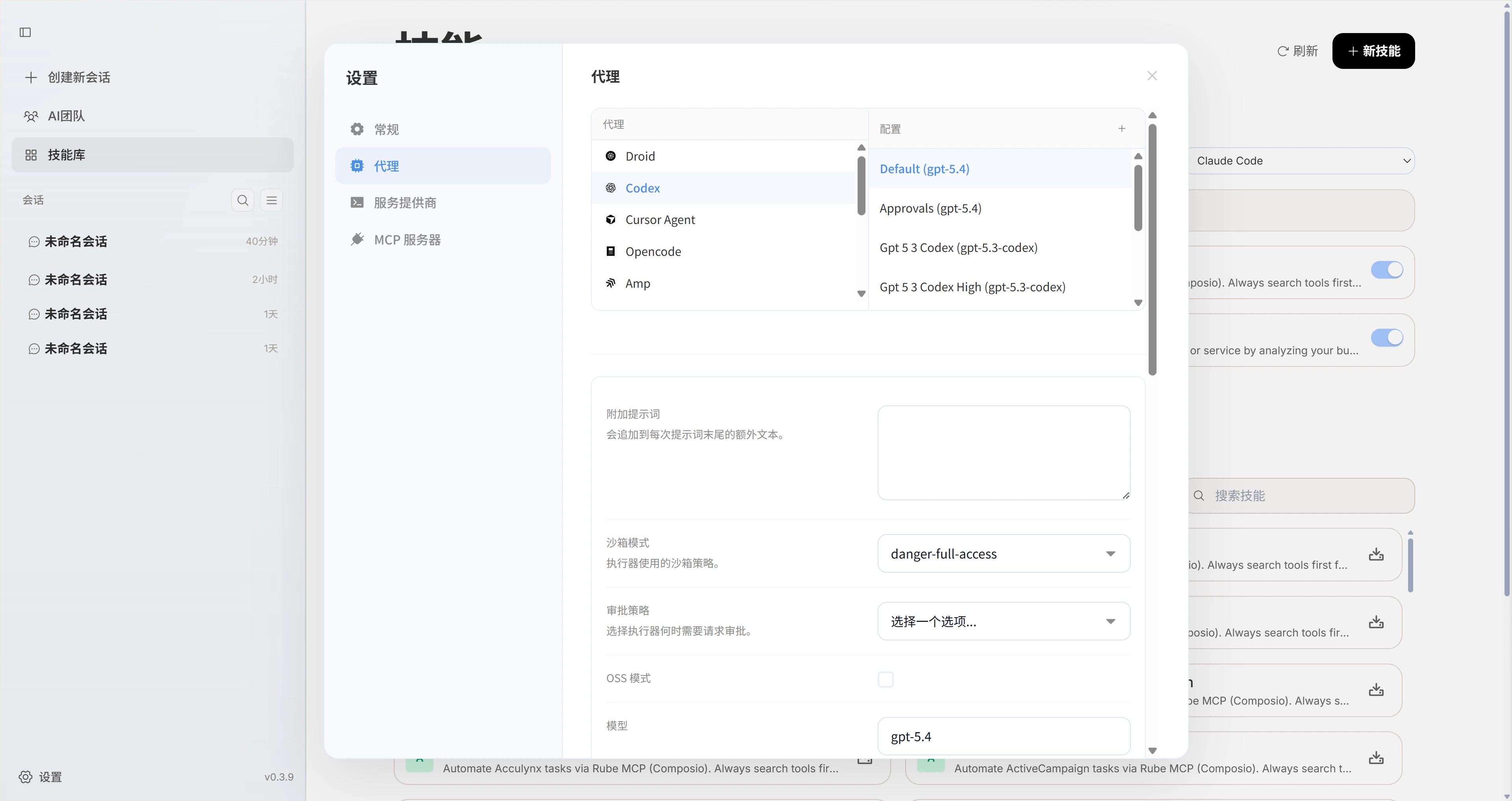Click the download icon on the ActiveCampaign skill card
This screenshot has height=801, width=1512.
[1376, 758]
